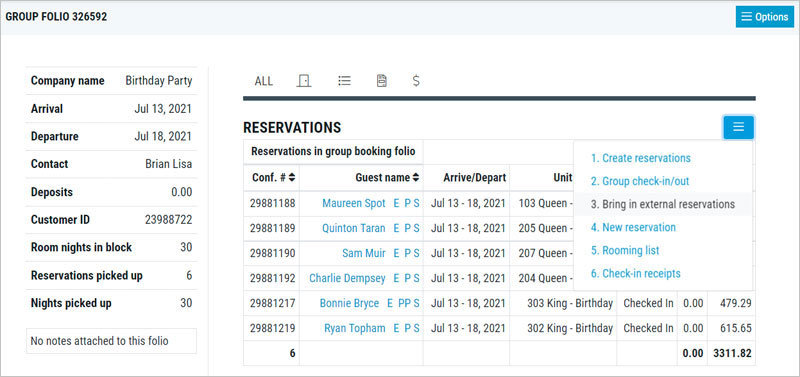Open Sam Muir guest link
This screenshot has height=377, width=800.
tap(364, 253)
